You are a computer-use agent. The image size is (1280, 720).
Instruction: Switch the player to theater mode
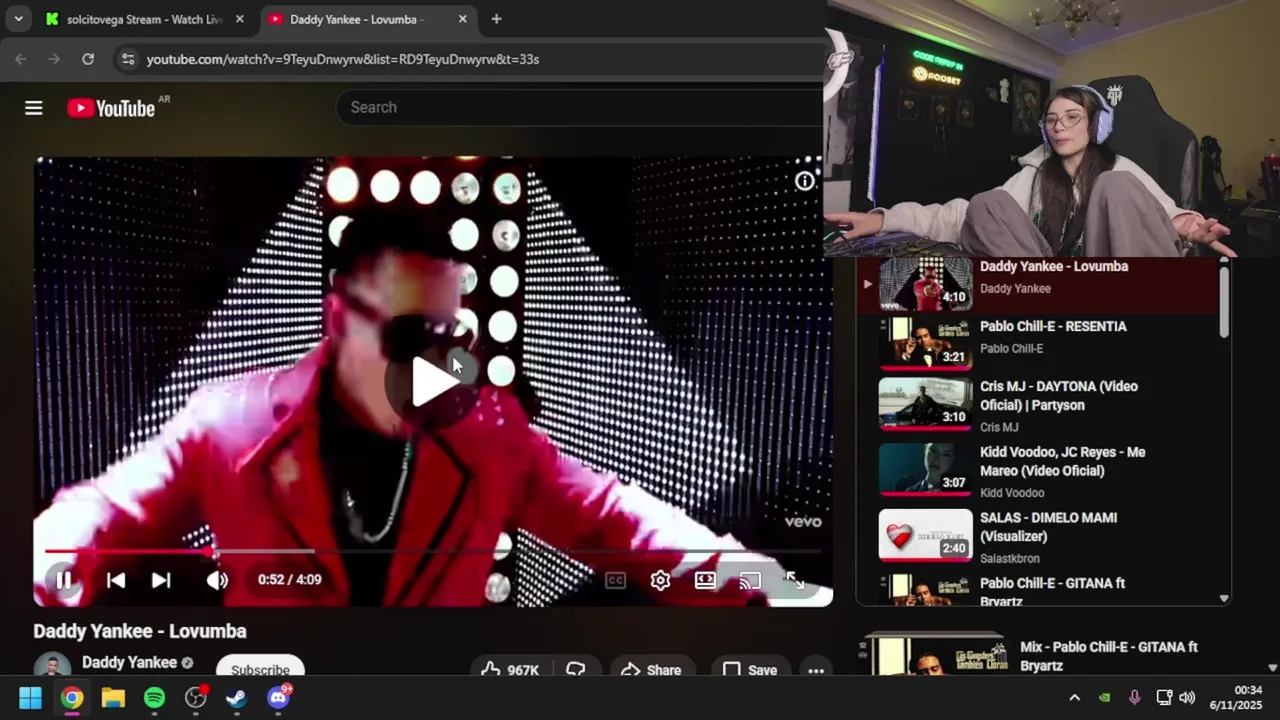coord(705,580)
